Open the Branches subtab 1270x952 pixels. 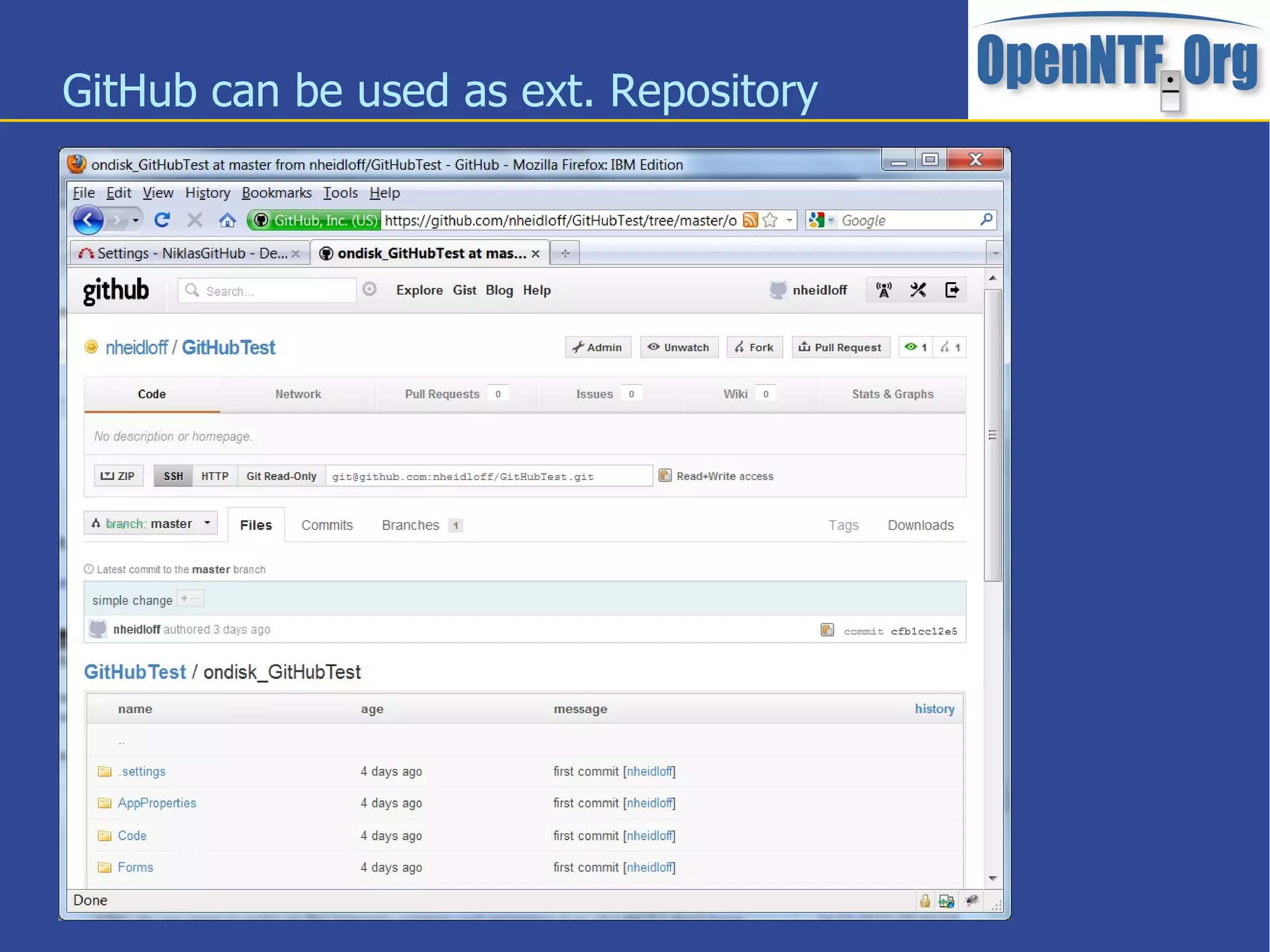422,525
